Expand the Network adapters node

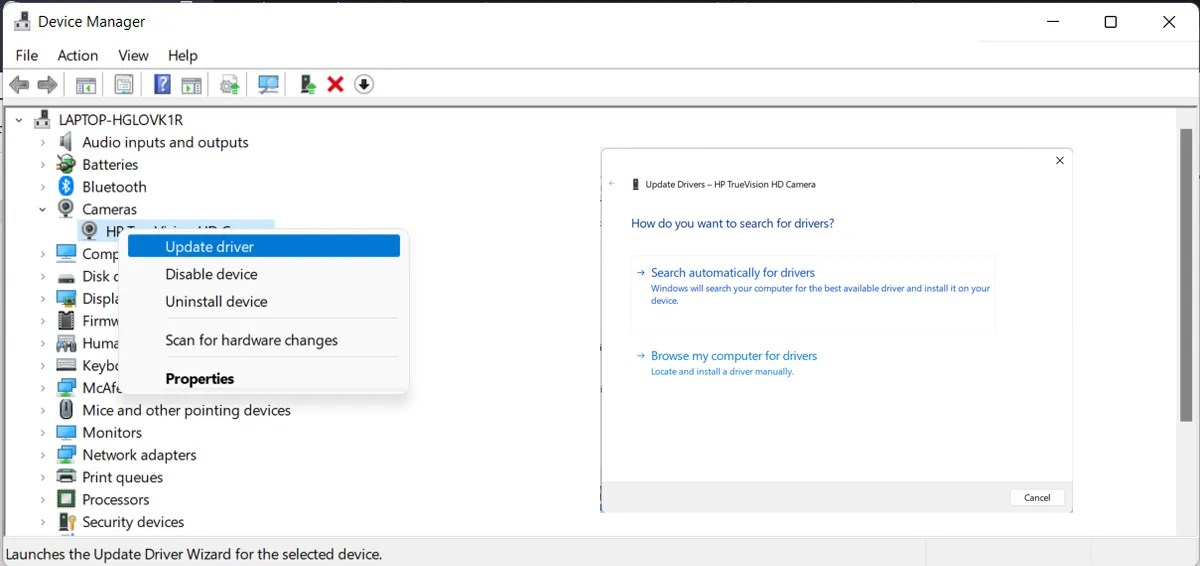tap(42, 455)
